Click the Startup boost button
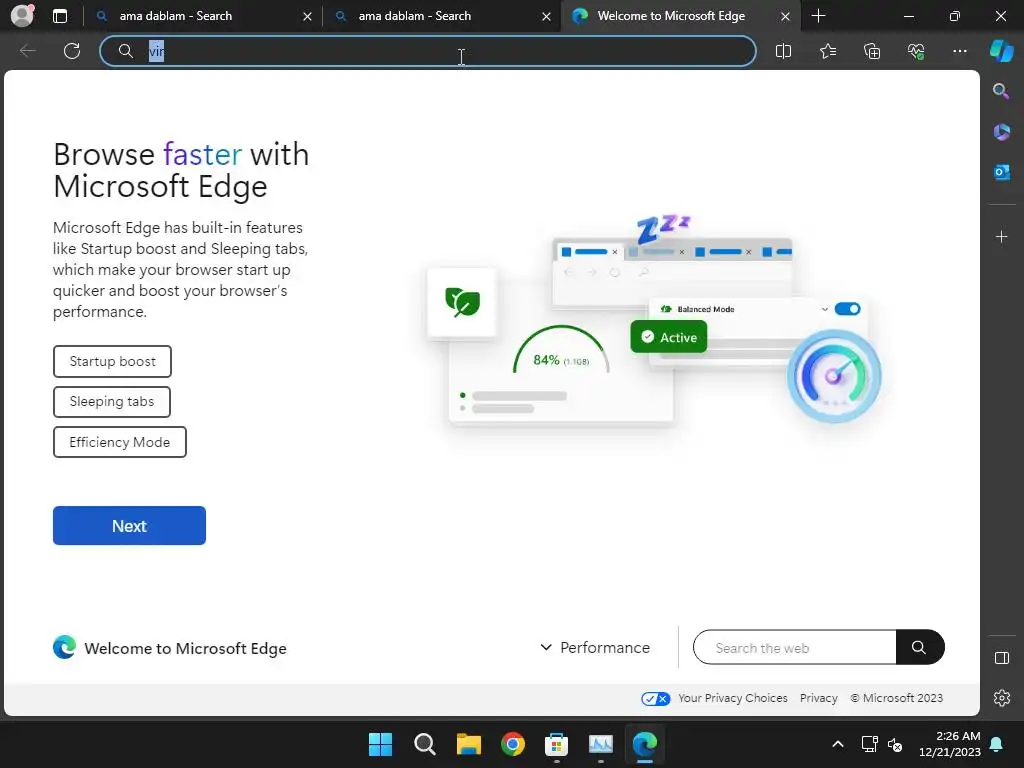Screen dimensions: 1024x768 [x=112, y=361]
